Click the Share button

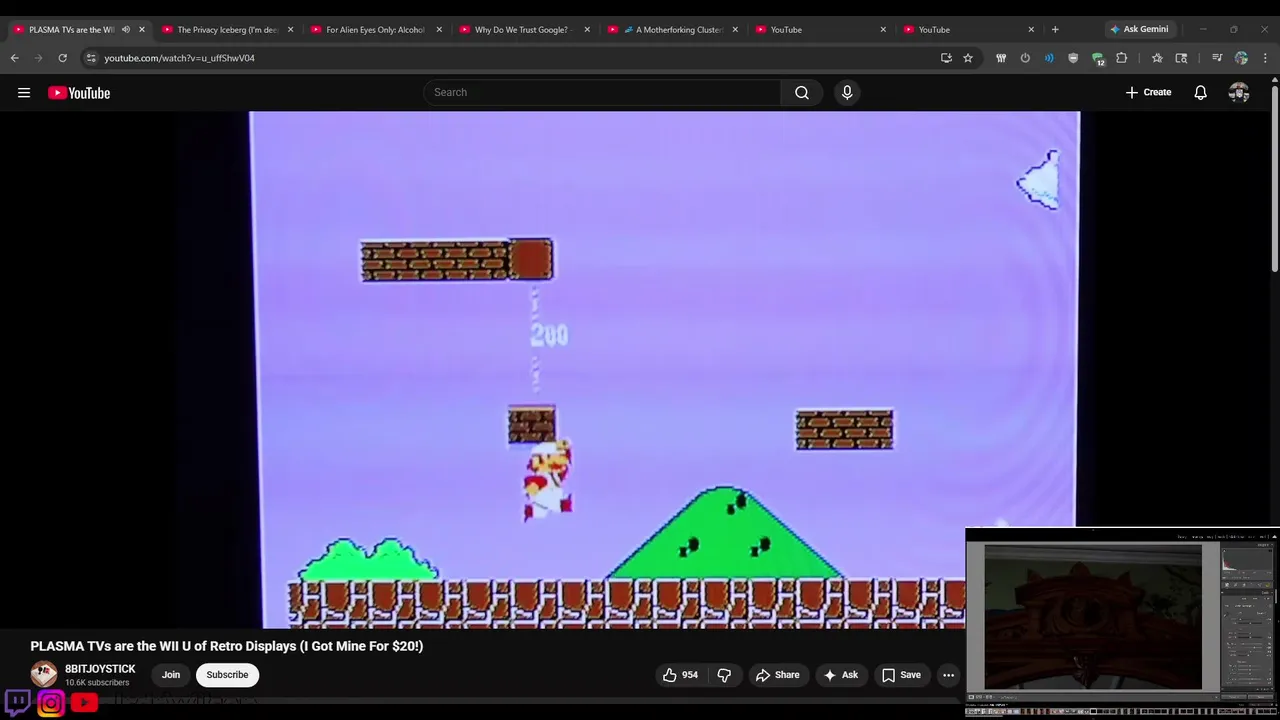pyautogui.click(x=777, y=675)
